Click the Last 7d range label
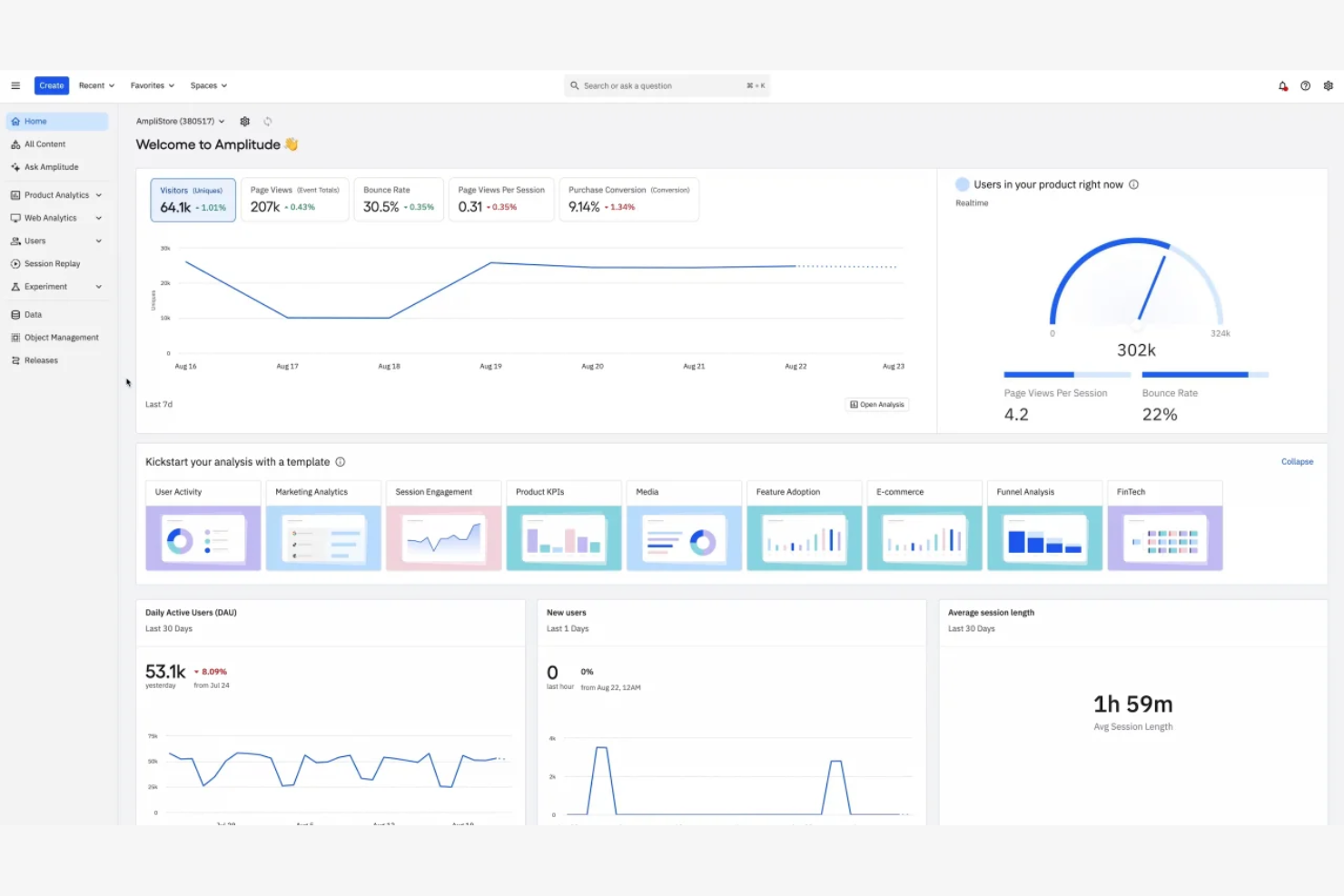 [159, 405]
